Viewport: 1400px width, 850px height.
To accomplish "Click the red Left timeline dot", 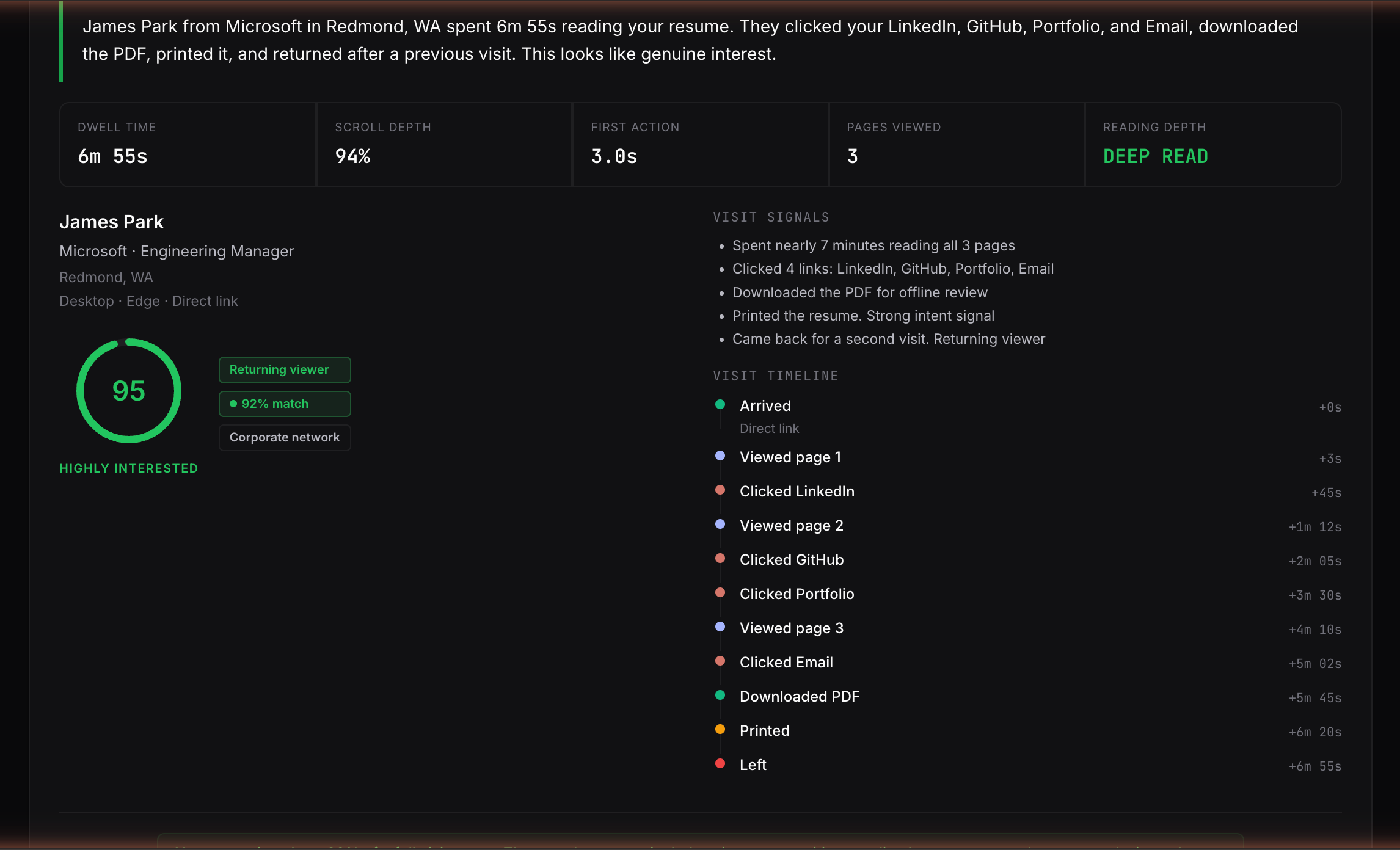I will click(720, 763).
